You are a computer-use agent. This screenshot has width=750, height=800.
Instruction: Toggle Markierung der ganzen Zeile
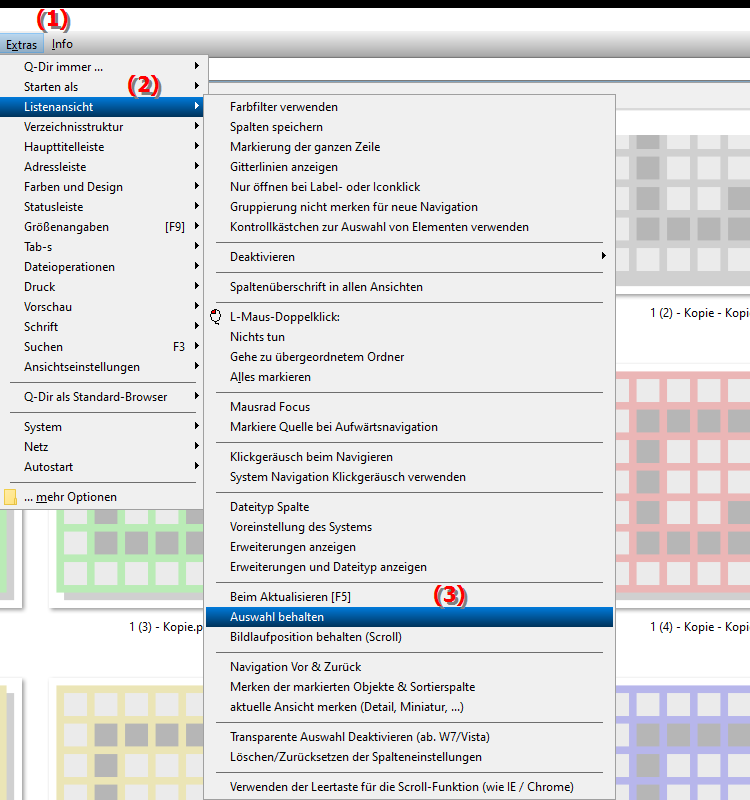pos(409,146)
